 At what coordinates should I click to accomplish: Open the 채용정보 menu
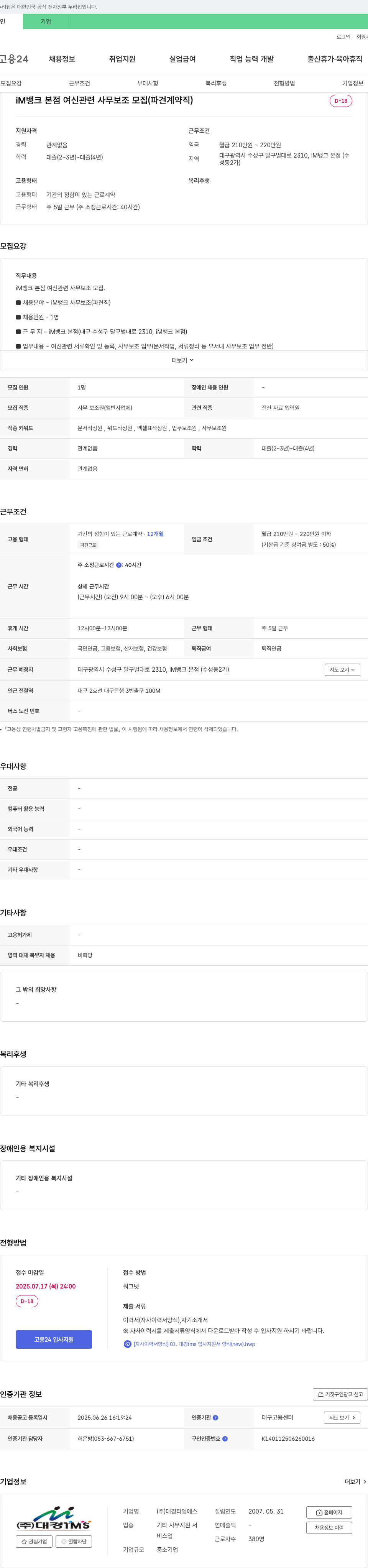(62, 59)
